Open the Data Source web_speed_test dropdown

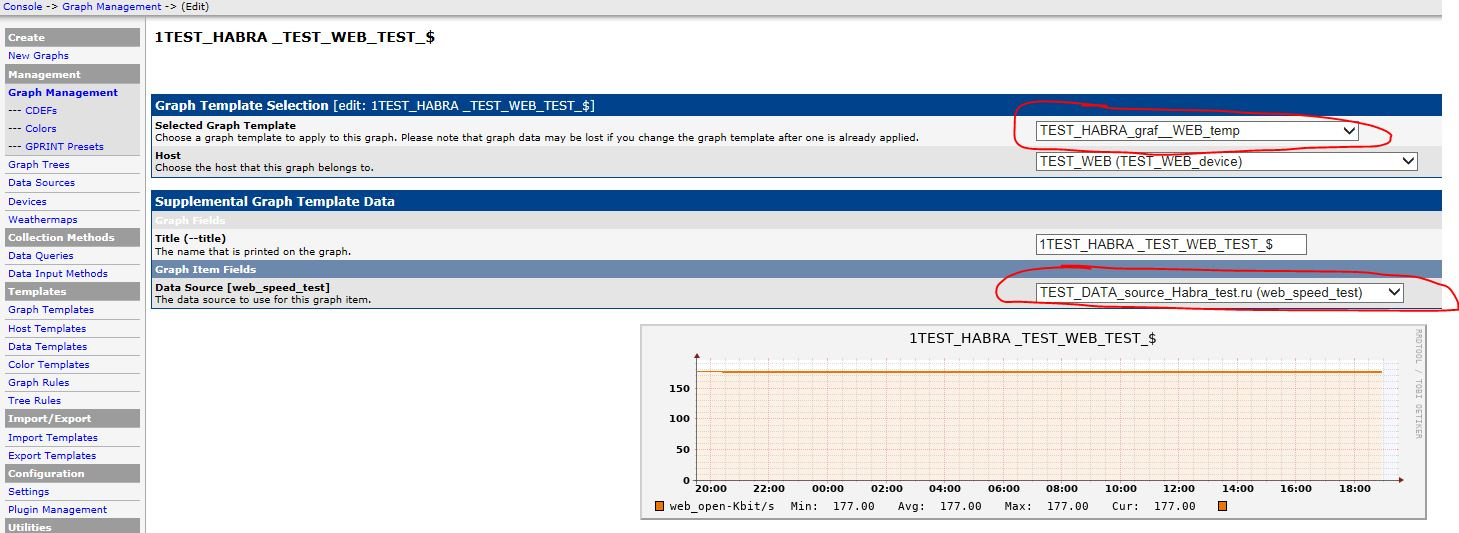pos(1220,292)
